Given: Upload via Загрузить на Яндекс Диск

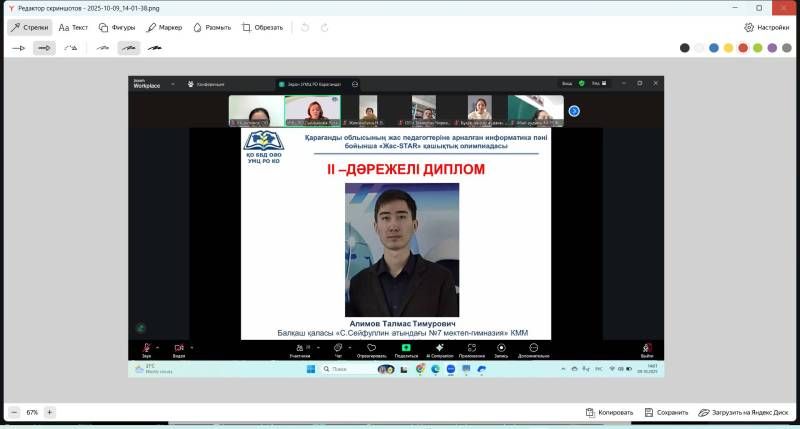Looking at the screenshot, I should pos(744,412).
